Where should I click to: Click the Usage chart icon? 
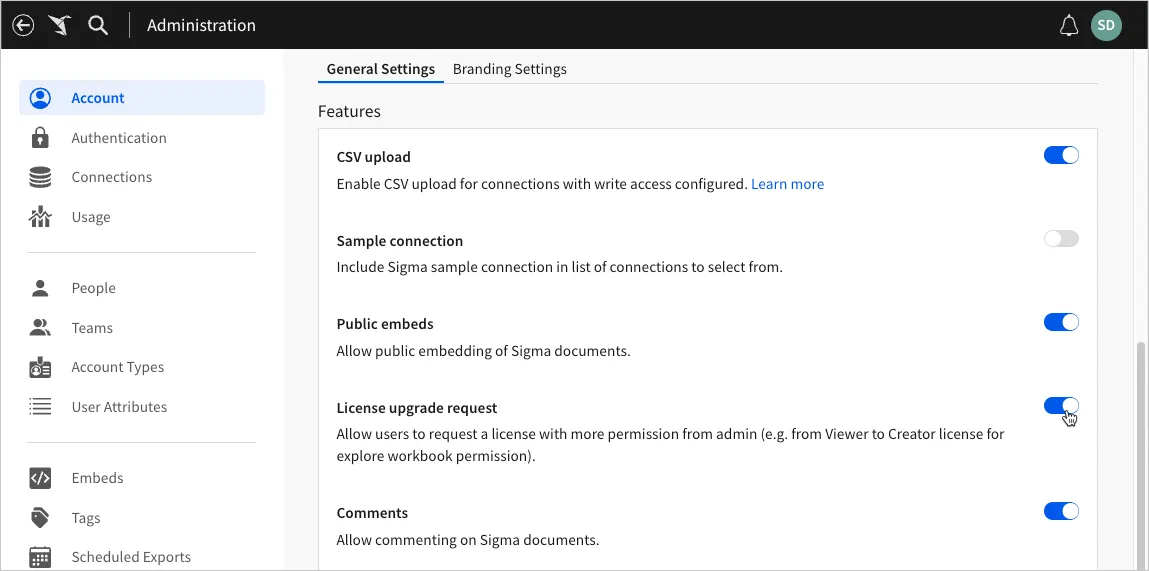click(x=40, y=217)
